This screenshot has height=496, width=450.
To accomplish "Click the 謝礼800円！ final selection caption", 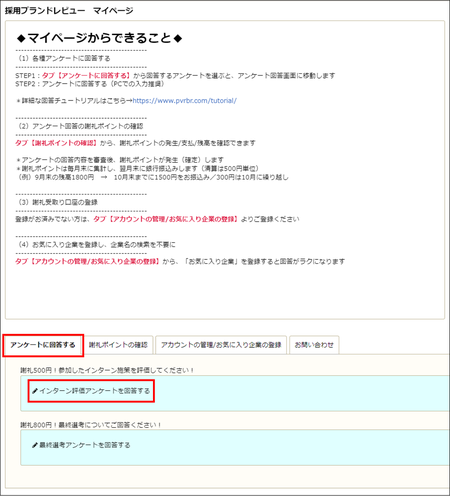I will (x=91, y=425).
